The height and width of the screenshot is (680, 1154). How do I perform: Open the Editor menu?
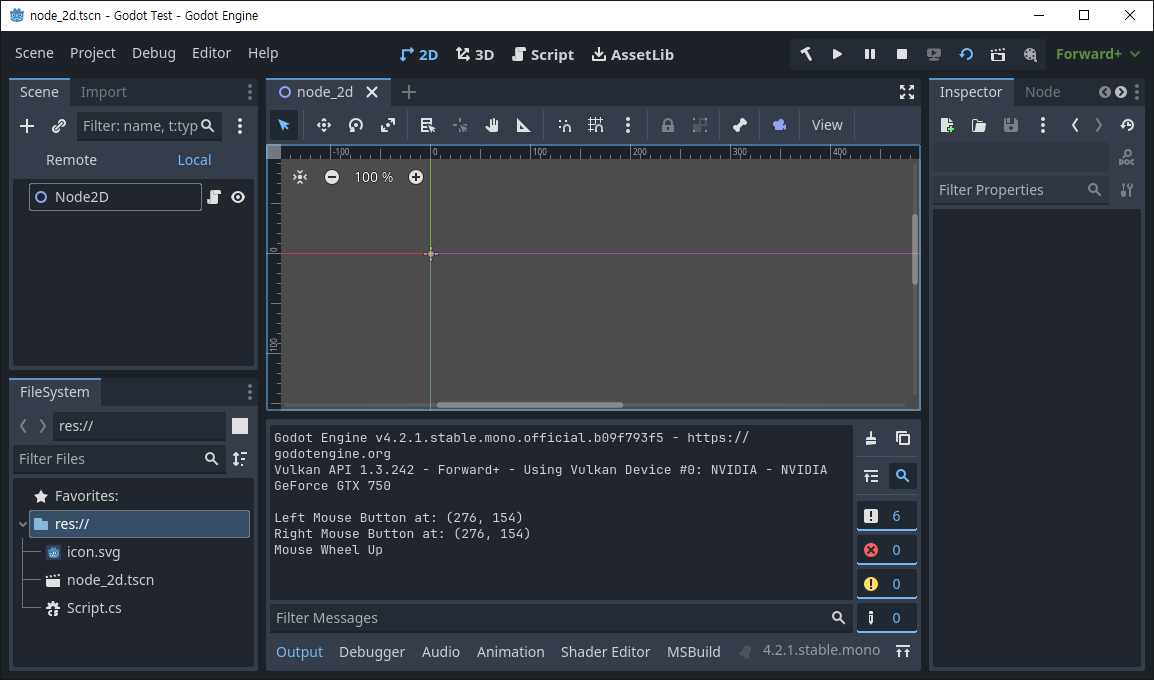pyautogui.click(x=211, y=53)
